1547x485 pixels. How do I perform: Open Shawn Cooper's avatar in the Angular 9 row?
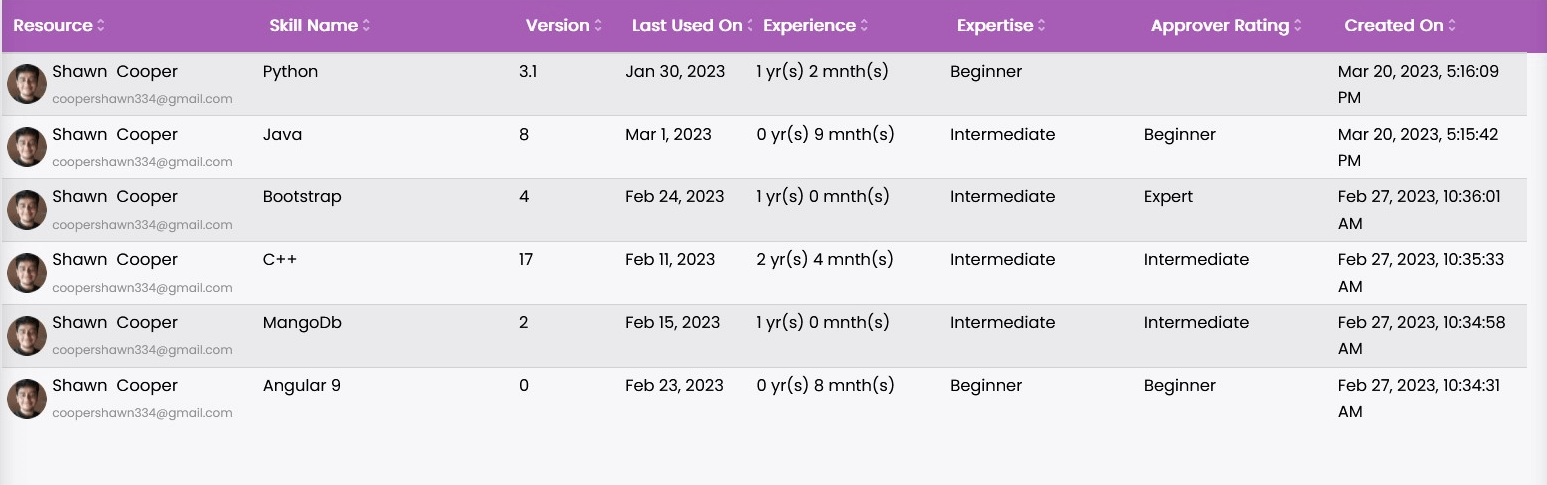27,398
